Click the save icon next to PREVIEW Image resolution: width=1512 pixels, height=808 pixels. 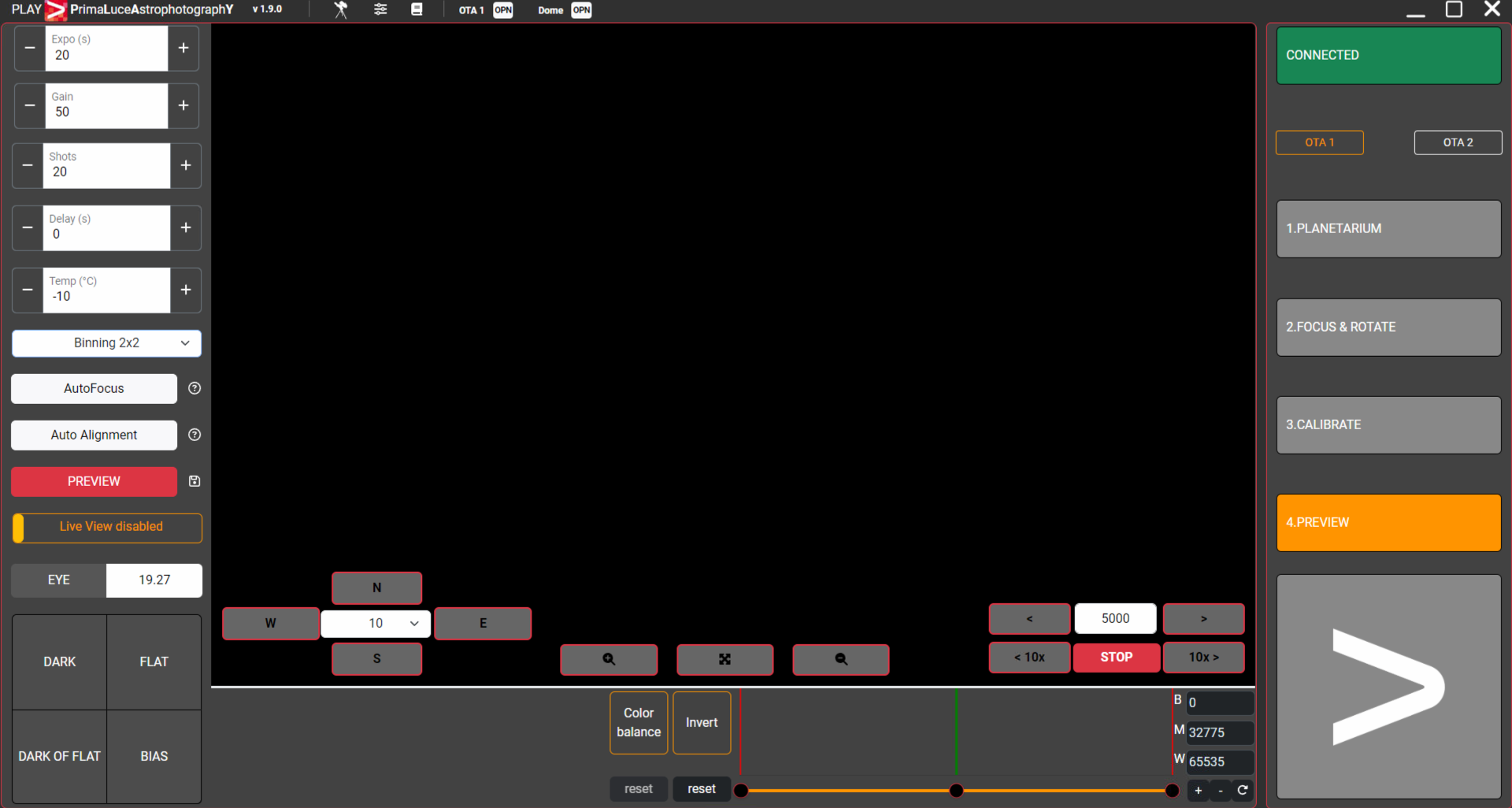click(194, 481)
